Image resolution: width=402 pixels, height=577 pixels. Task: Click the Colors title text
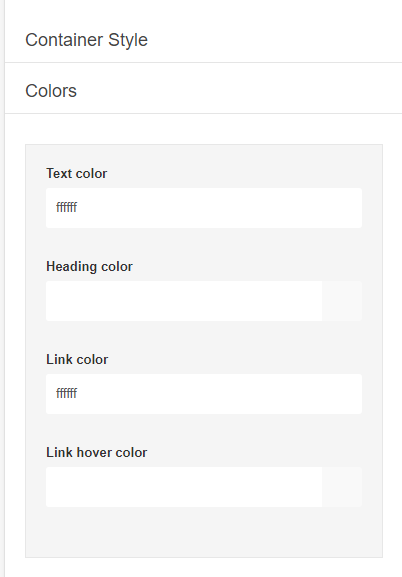click(x=51, y=91)
